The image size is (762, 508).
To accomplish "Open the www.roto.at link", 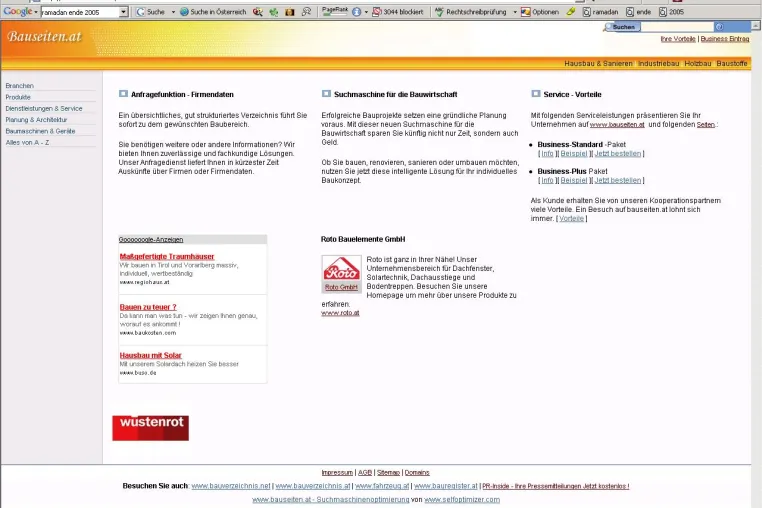I will (340, 313).
